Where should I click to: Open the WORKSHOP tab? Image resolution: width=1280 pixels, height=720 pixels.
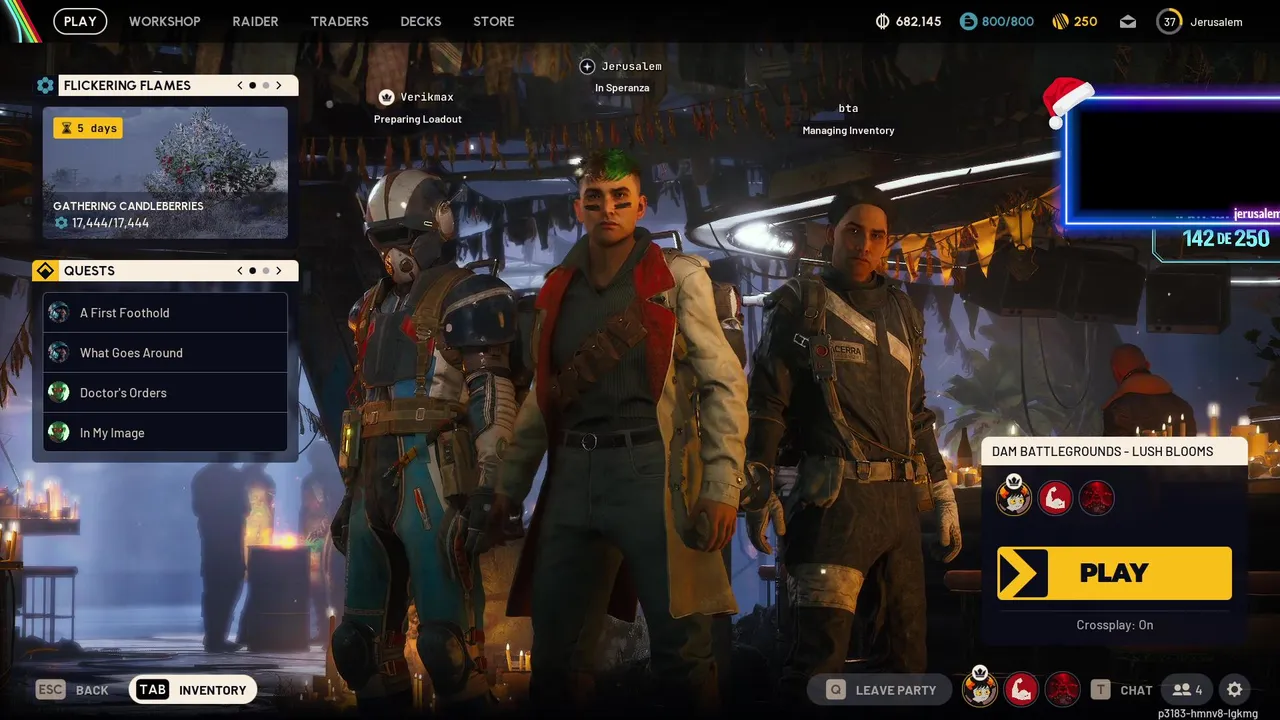pyautogui.click(x=164, y=21)
